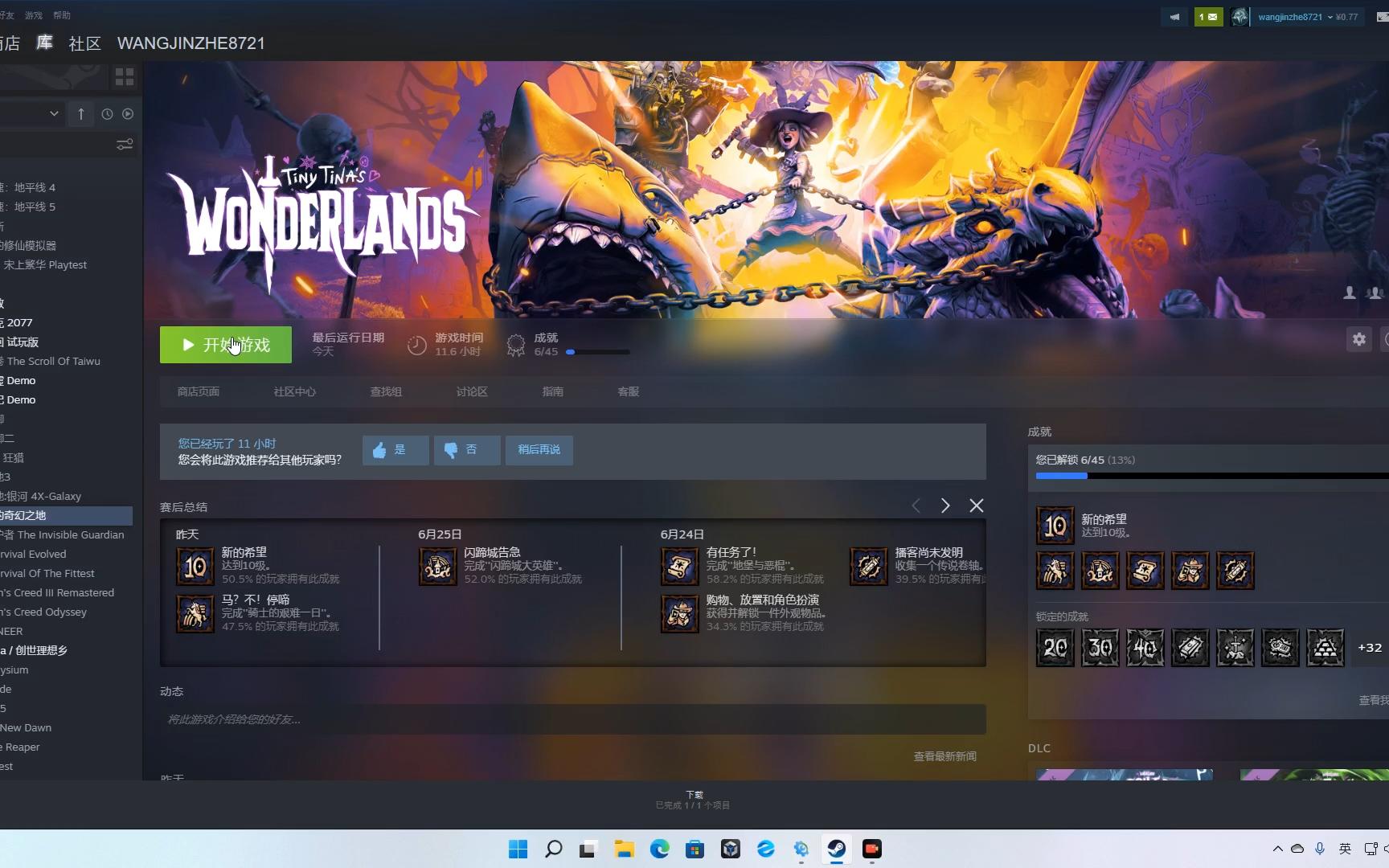
Task: Select The Invisible Guardian in game list
Action: click(64, 535)
